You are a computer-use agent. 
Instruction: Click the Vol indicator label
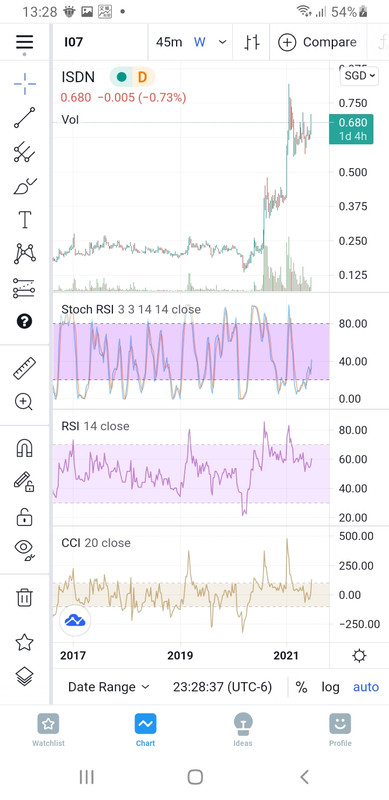[x=70, y=119]
